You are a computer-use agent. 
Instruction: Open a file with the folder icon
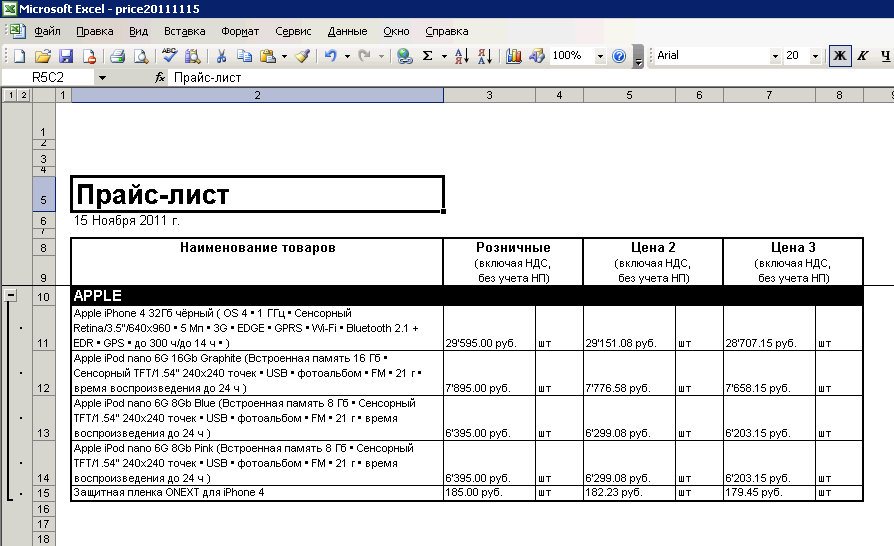coord(43,55)
